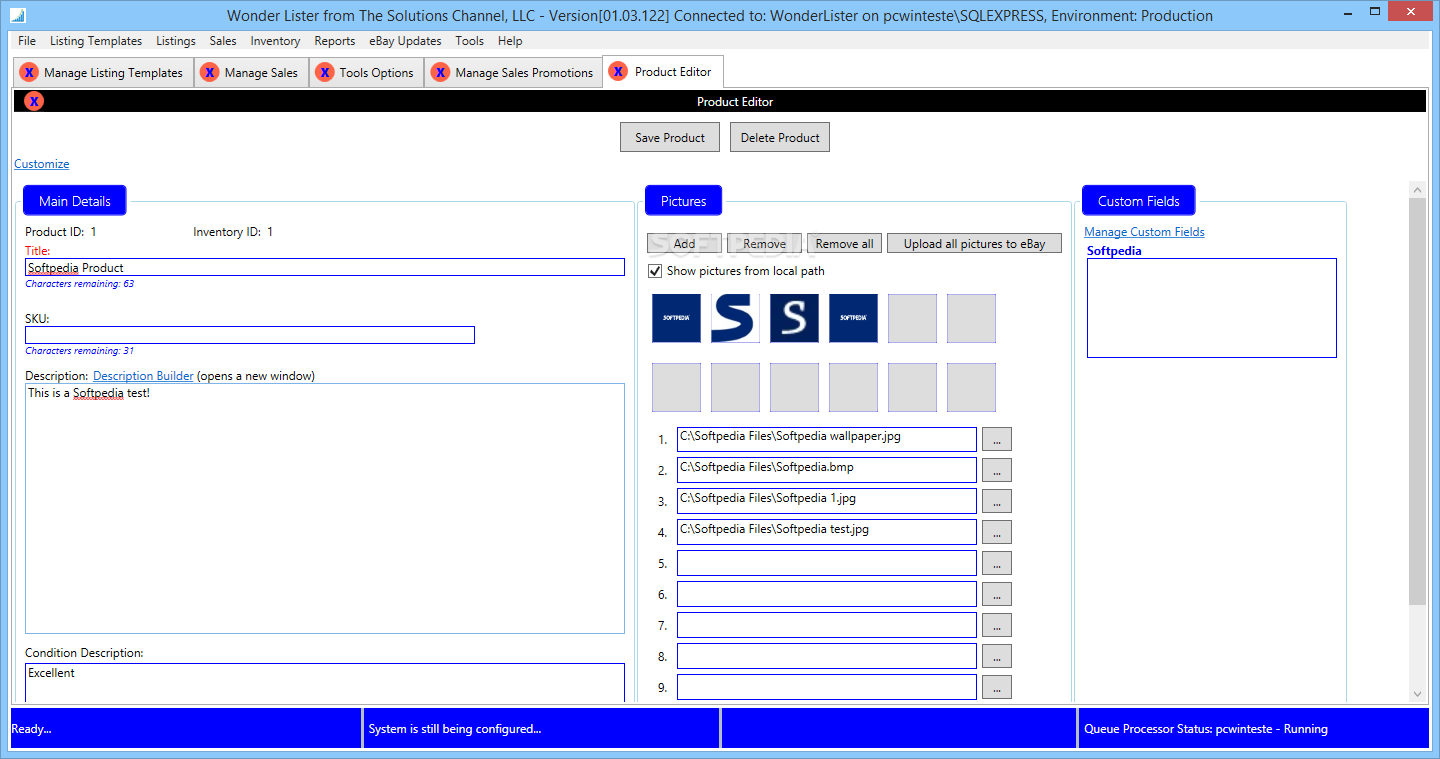This screenshot has width=1440, height=759.
Task: Click the Add picture button
Action: click(684, 243)
